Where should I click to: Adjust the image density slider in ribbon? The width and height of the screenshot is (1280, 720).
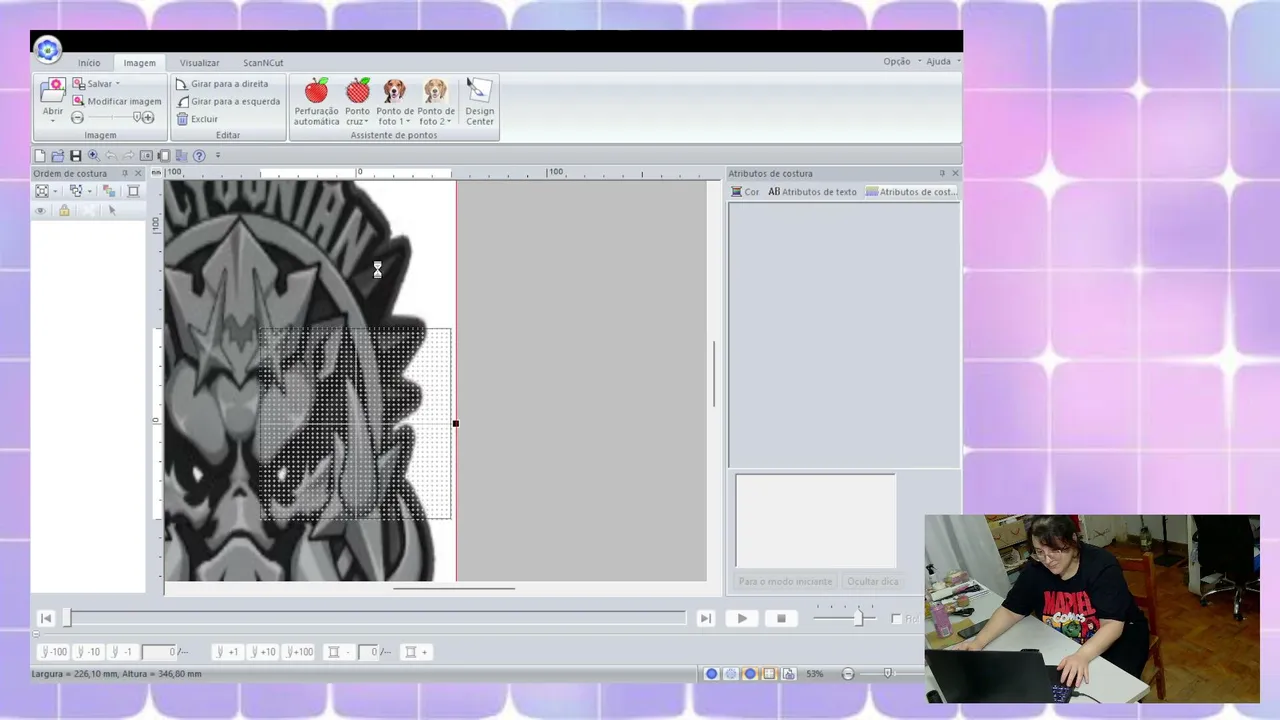pos(113,118)
